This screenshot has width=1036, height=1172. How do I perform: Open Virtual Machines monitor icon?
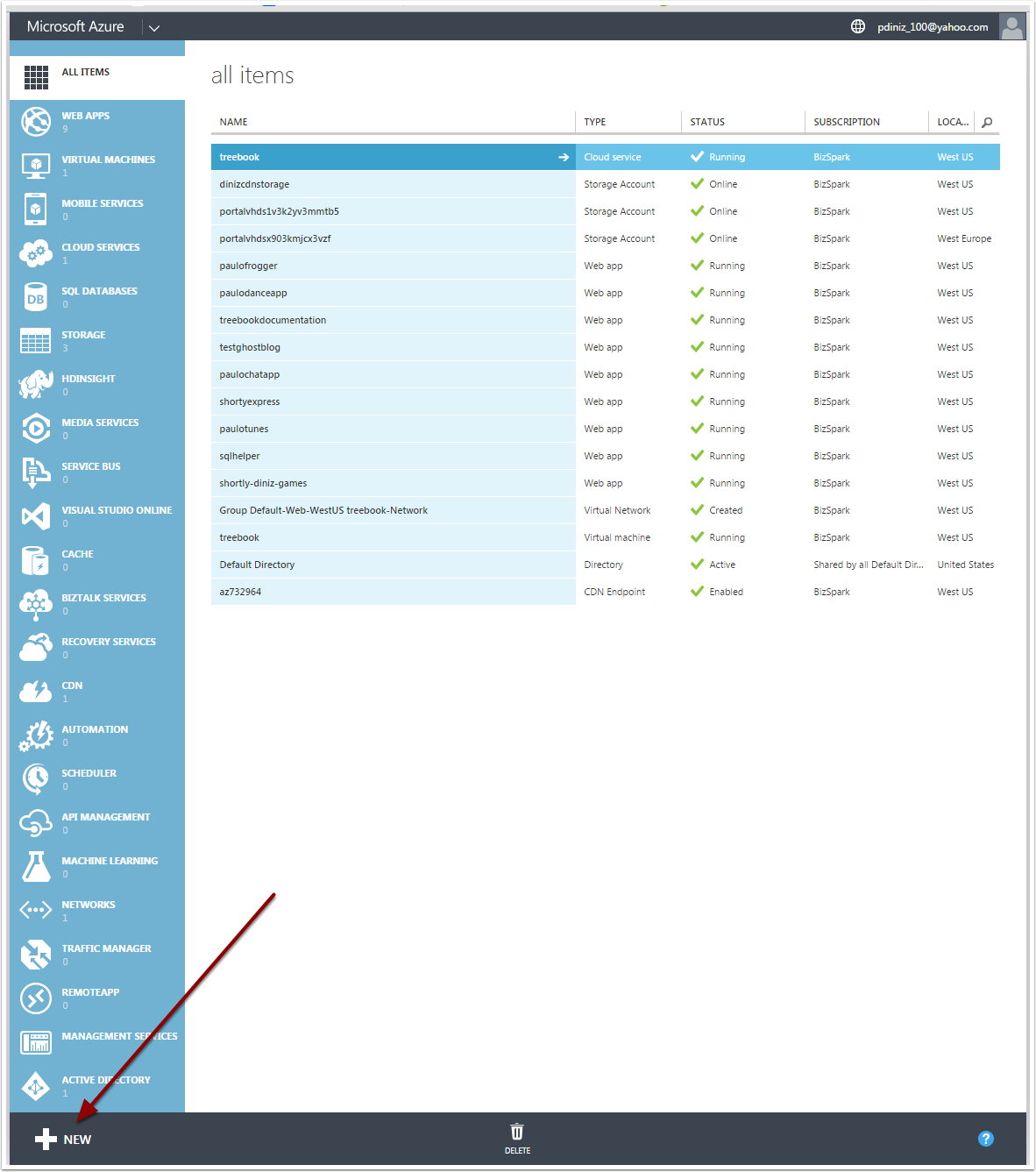pos(36,166)
